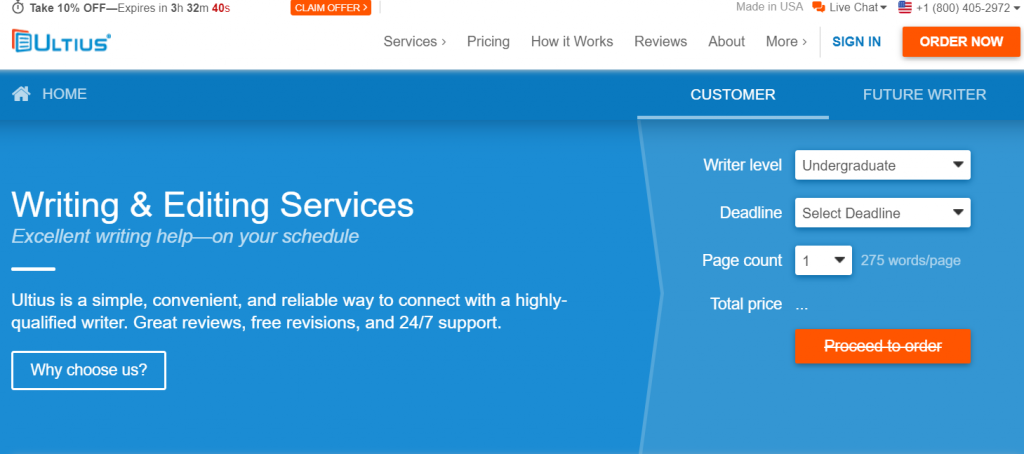Viewport: 1024px width, 454px height.
Task: Open How it Works page
Action: tap(572, 42)
